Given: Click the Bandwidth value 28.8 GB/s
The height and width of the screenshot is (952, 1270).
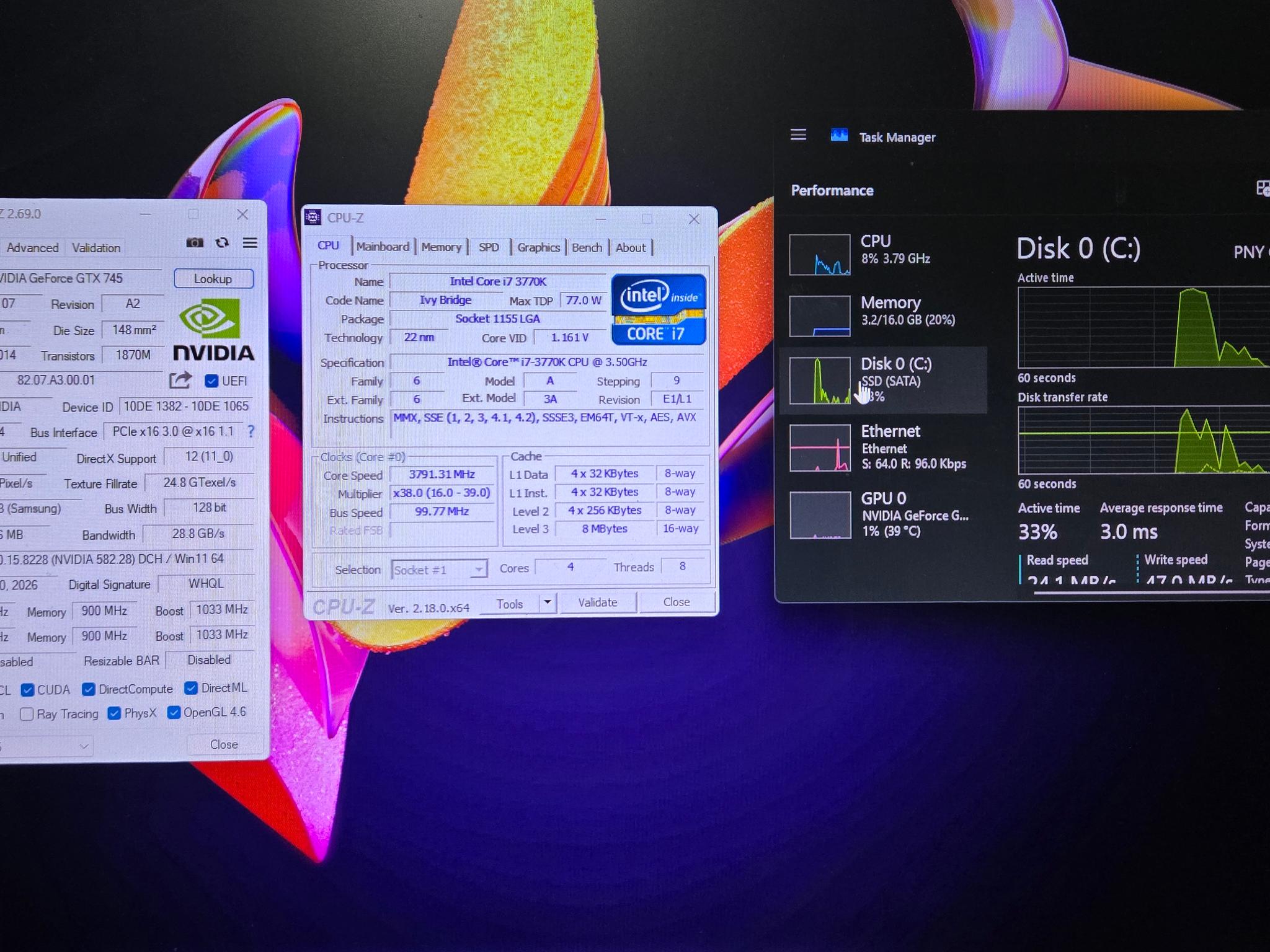Looking at the screenshot, I should pyautogui.click(x=198, y=534).
